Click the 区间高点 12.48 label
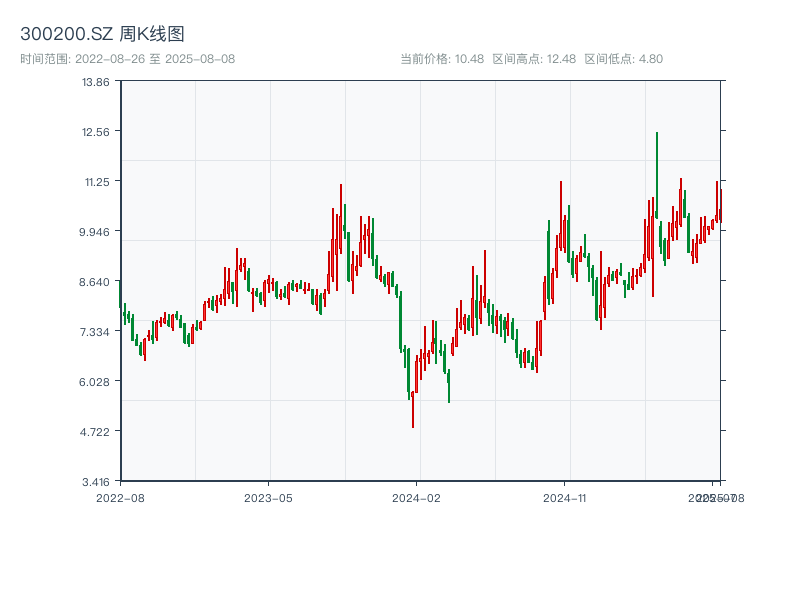800x600 pixels. pyautogui.click(x=534, y=59)
